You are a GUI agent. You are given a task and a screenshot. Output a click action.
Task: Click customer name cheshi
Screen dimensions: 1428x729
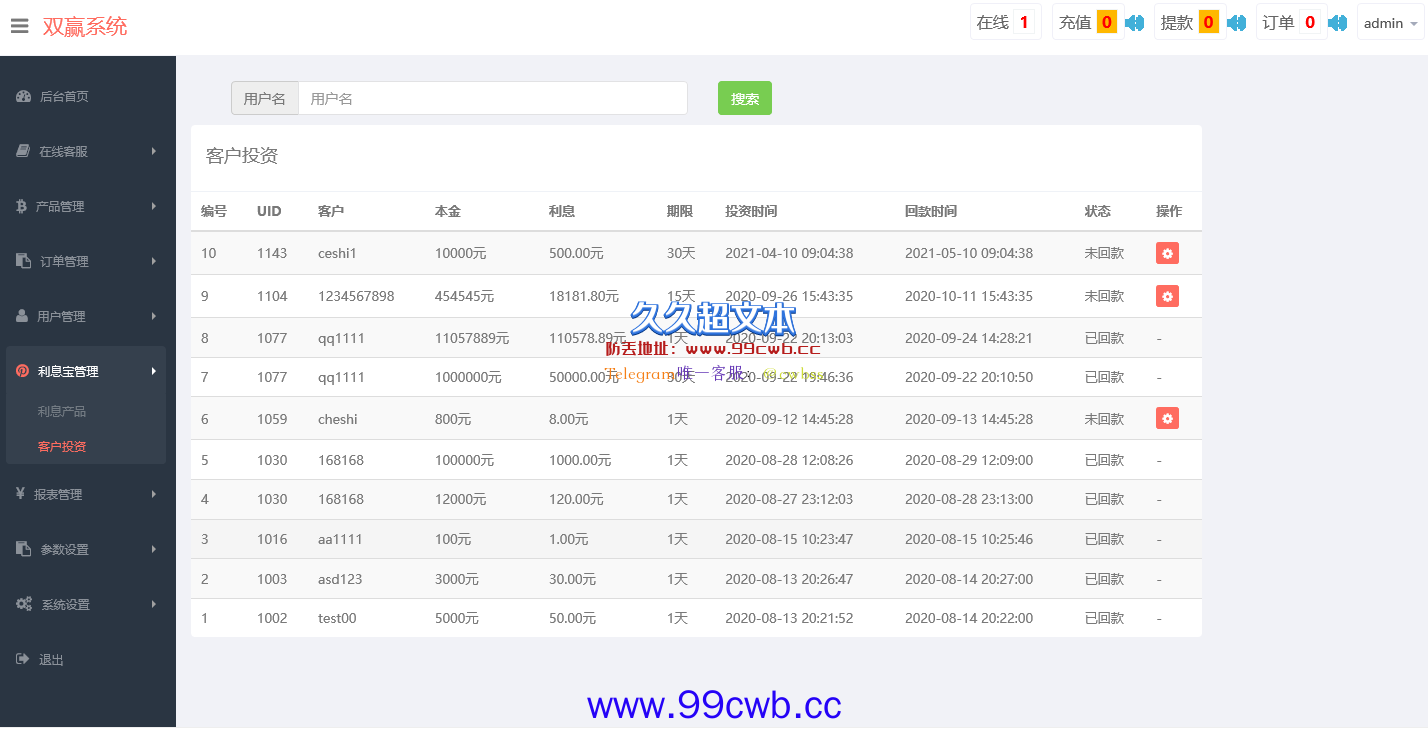click(338, 419)
